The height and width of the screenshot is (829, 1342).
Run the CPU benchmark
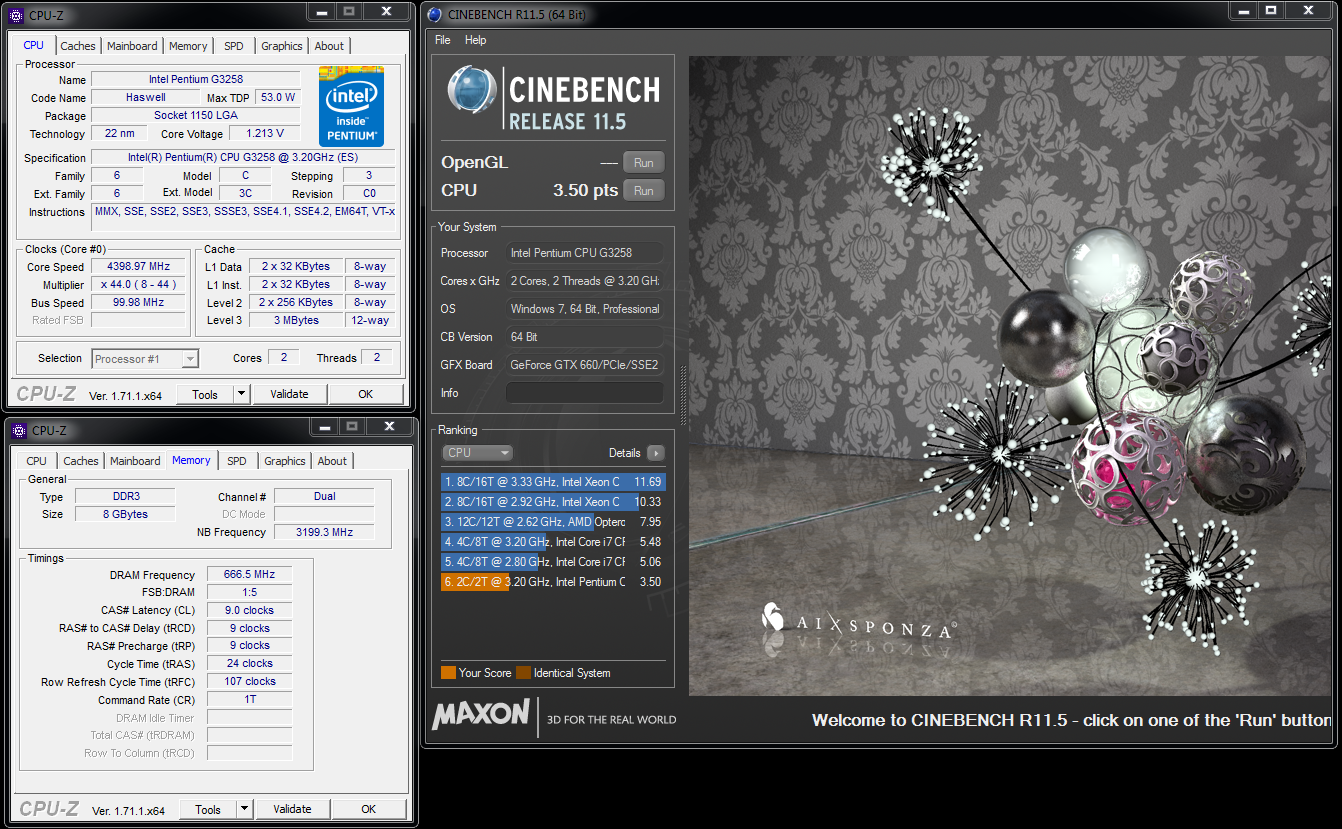(644, 190)
